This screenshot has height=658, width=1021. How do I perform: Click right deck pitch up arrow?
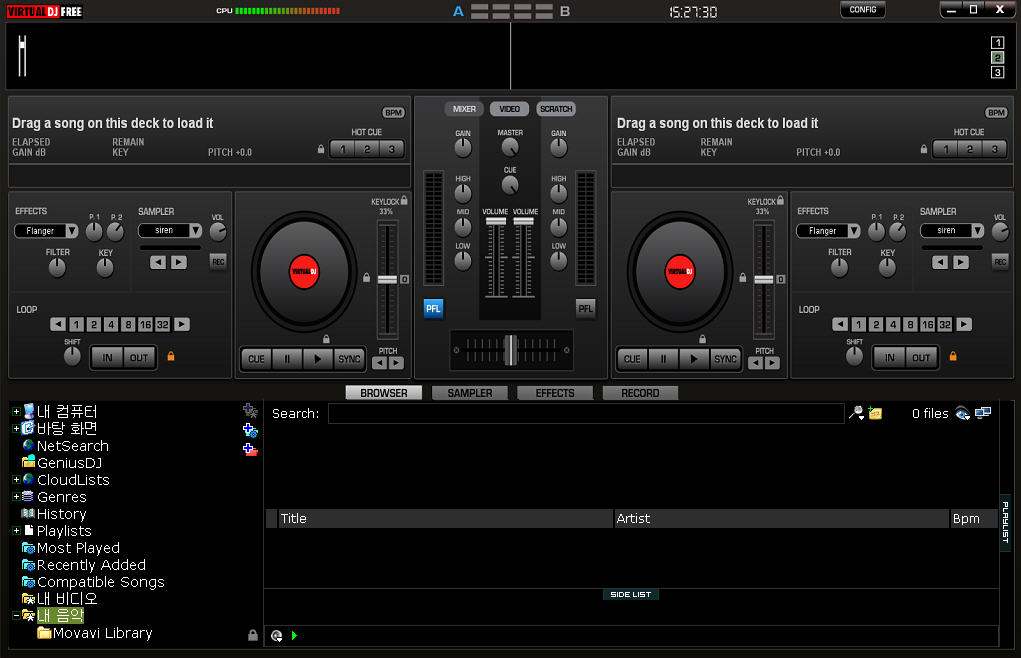point(772,363)
